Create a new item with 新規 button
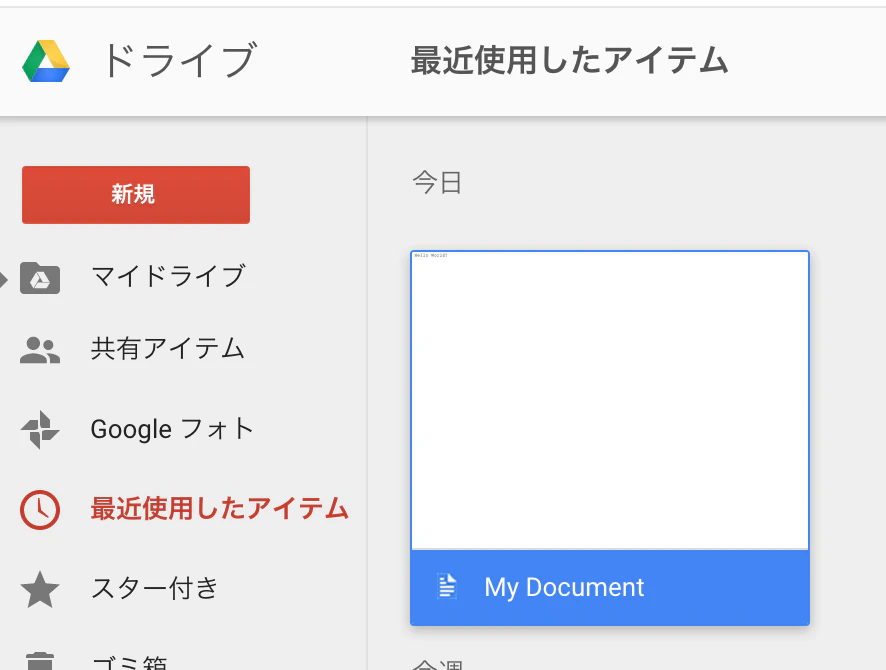The height and width of the screenshot is (670, 886). pos(136,195)
